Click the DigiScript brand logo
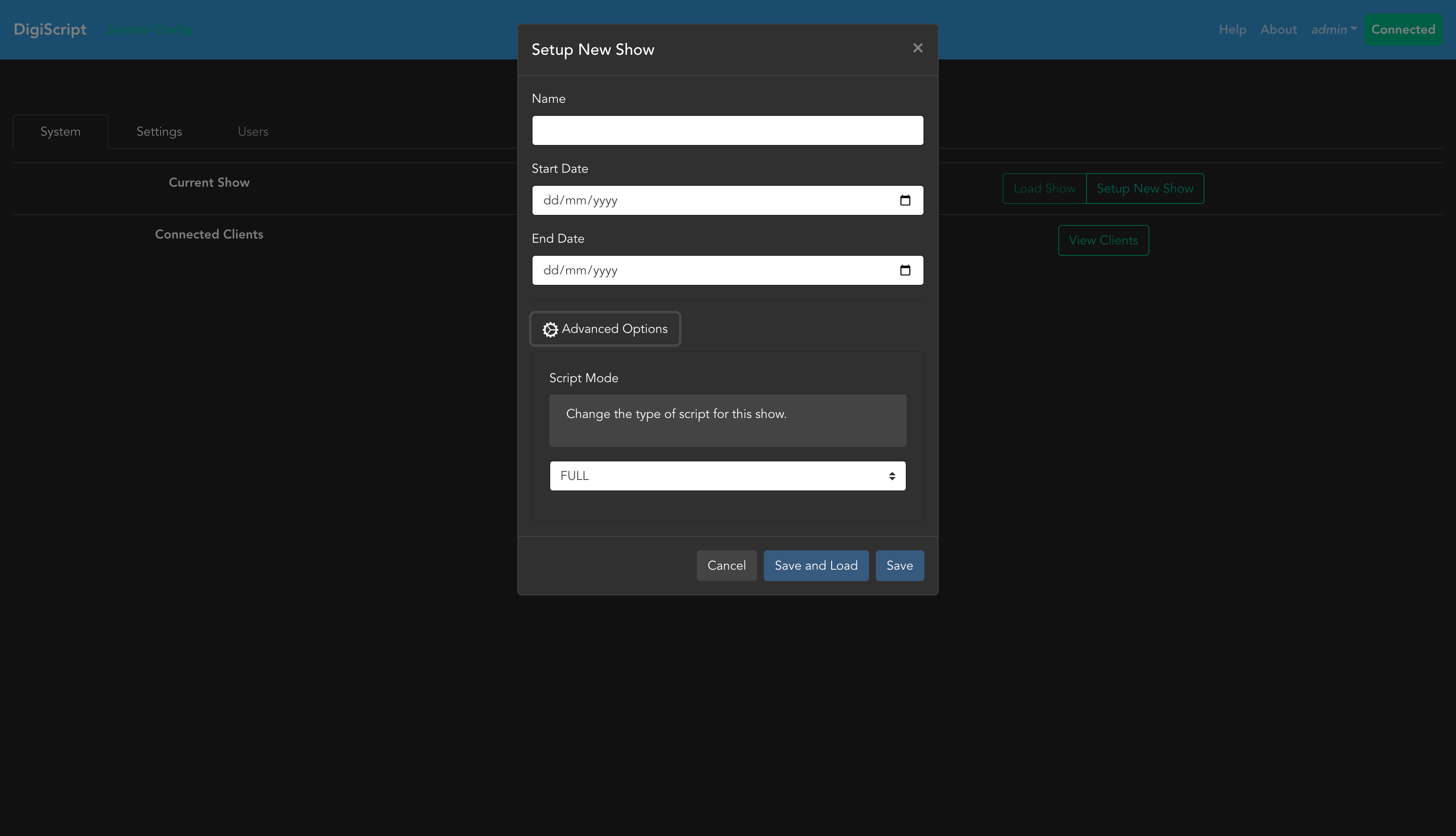Image resolution: width=1456 pixels, height=836 pixels. pos(50,30)
